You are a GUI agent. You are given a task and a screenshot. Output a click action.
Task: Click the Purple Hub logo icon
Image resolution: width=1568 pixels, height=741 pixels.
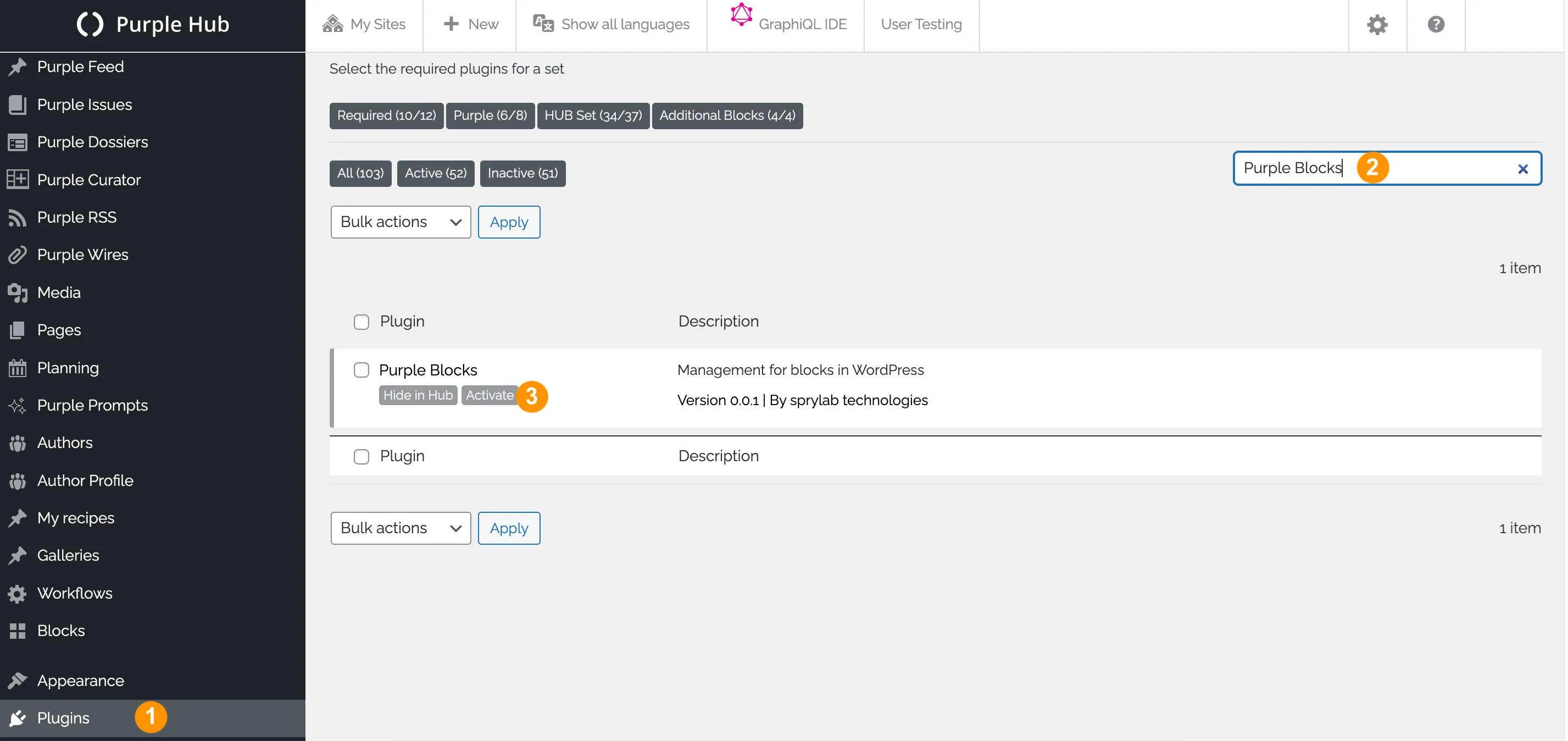pyautogui.click(x=90, y=24)
